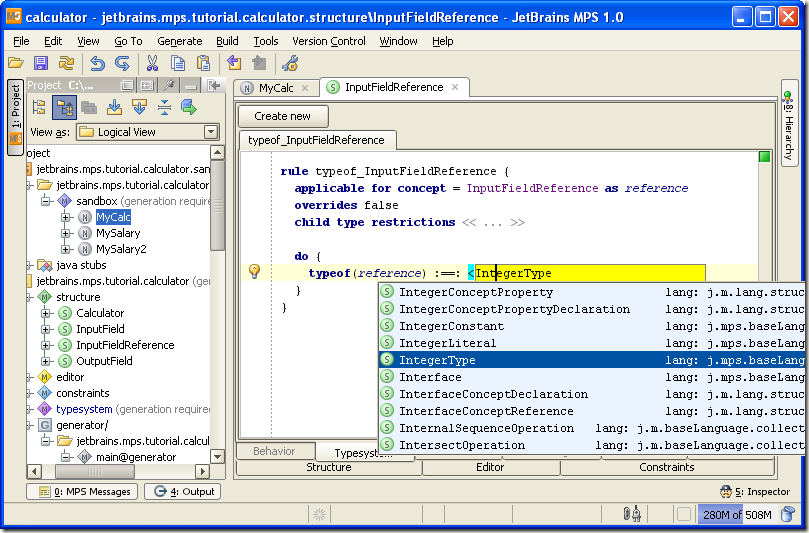Select the typesystem tree item
Screen dimensions: 809x533
(84, 409)
